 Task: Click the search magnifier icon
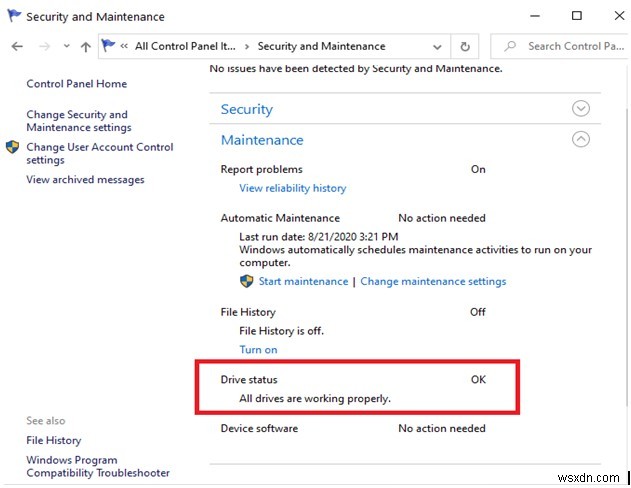click(510, 46)
